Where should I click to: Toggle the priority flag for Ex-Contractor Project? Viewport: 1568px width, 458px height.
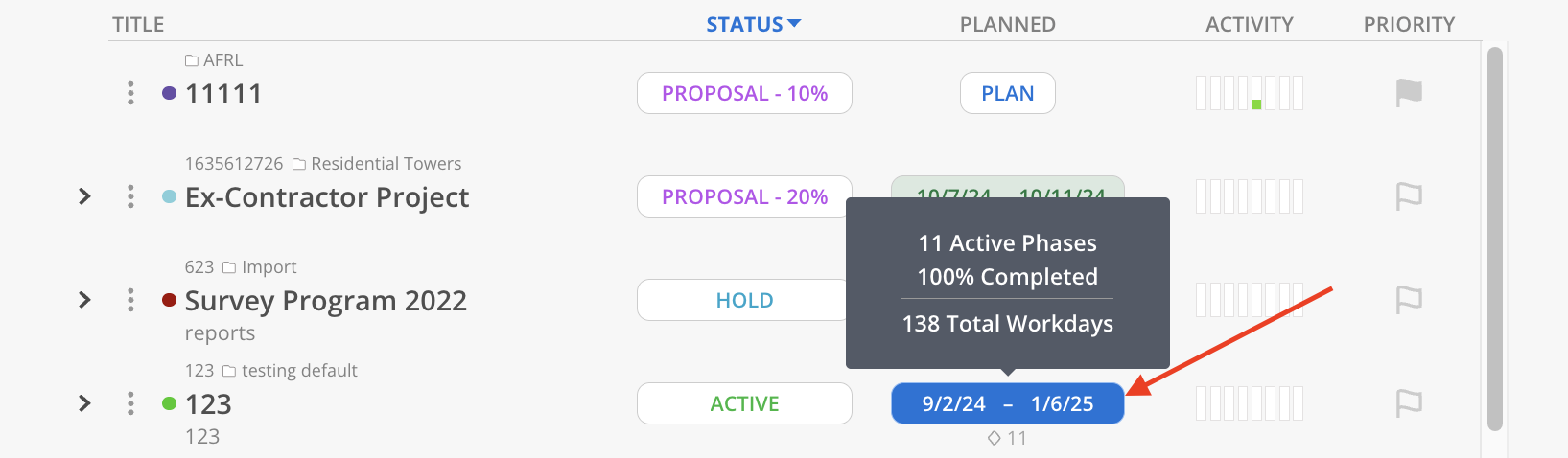[x=1409, y=196]
